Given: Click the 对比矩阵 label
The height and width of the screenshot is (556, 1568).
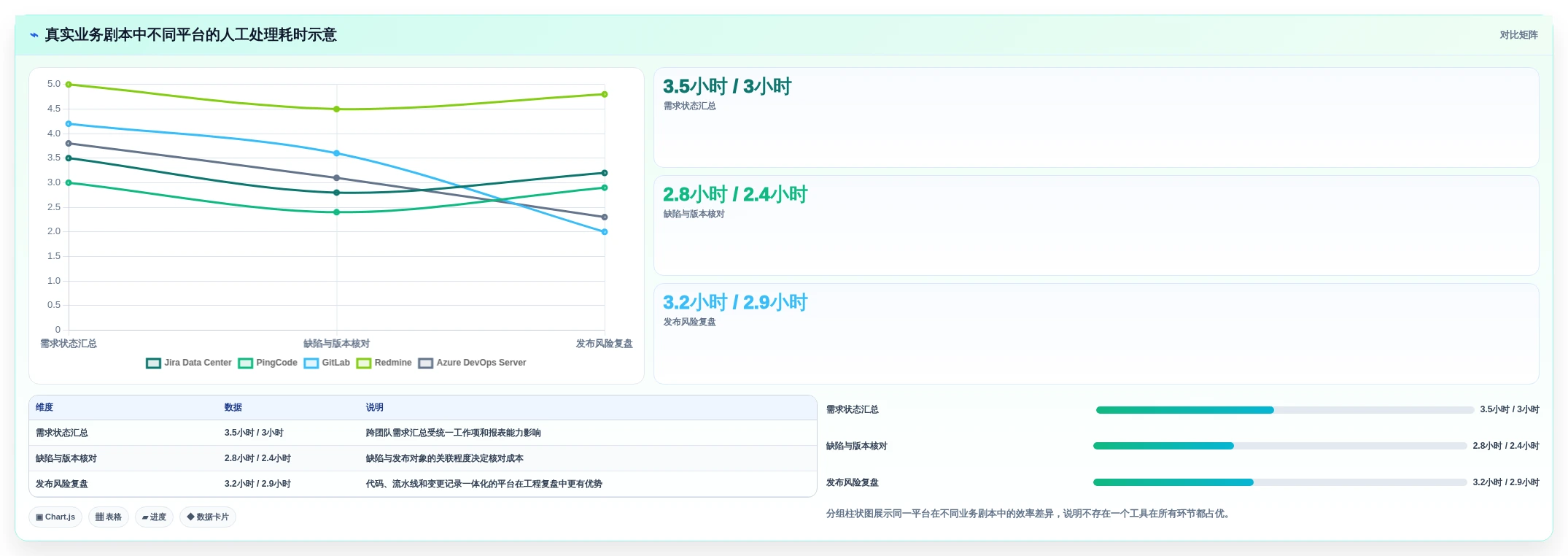Looking at the screenshot, I should (1518, 35).
